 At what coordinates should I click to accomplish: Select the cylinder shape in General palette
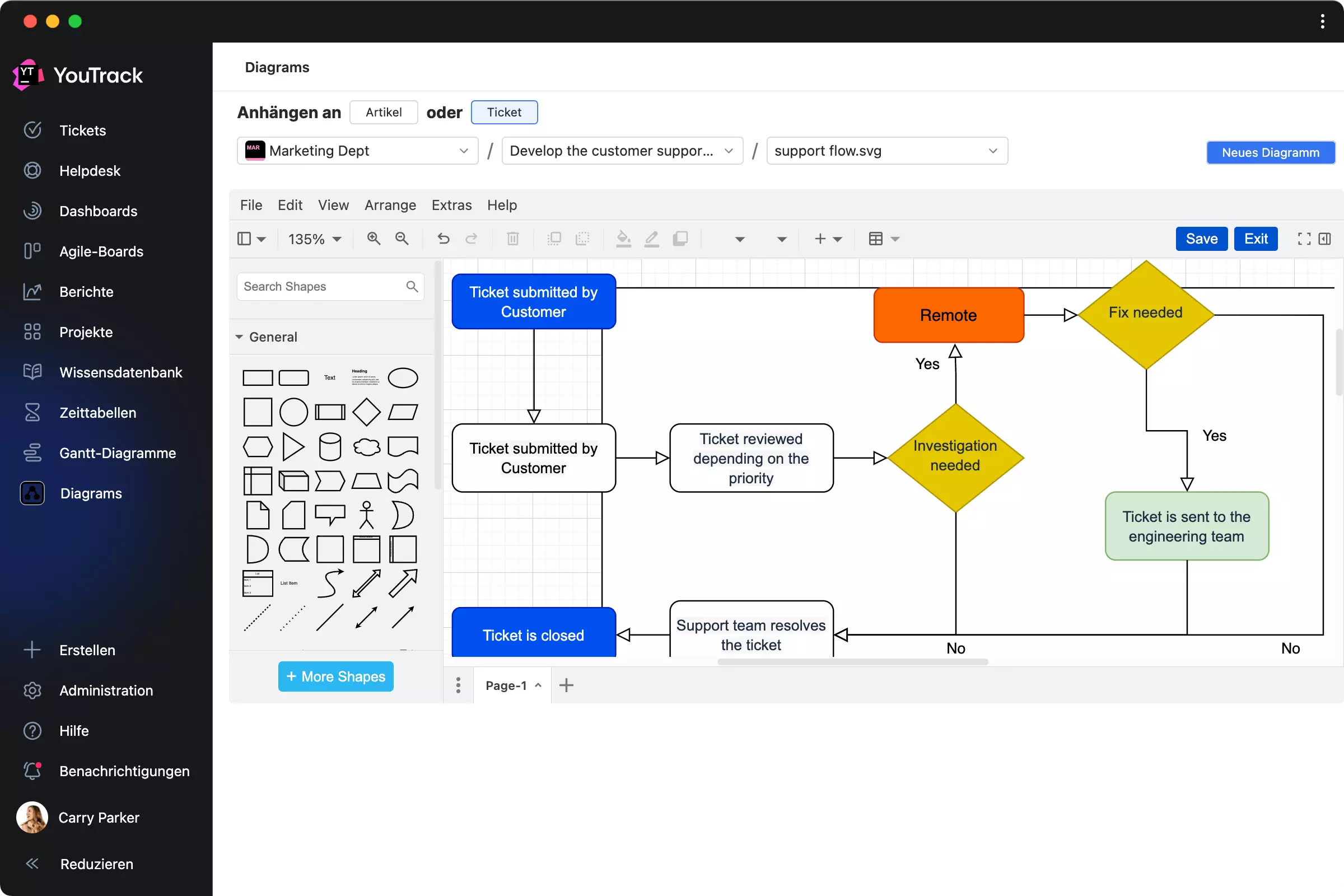330,447
